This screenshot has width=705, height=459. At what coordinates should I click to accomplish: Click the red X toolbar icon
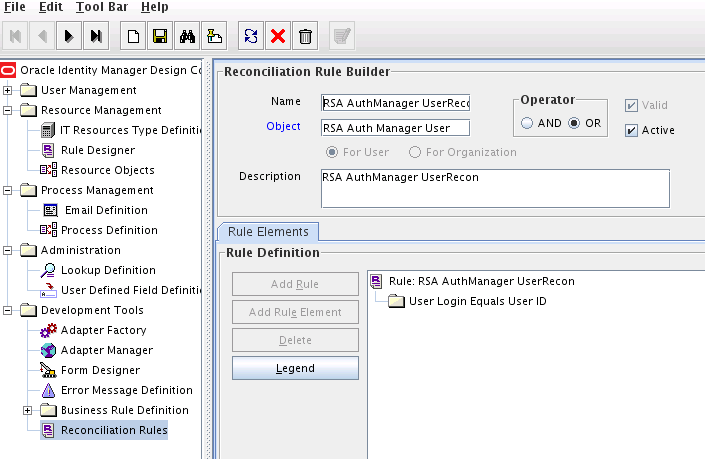click(x=278, y=36)
